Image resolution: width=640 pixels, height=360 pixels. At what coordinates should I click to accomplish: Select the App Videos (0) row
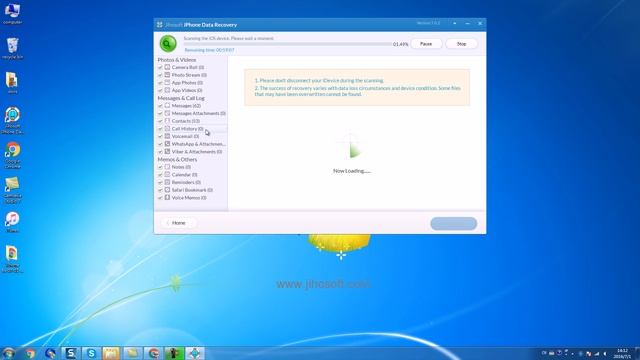coord(192,90)
